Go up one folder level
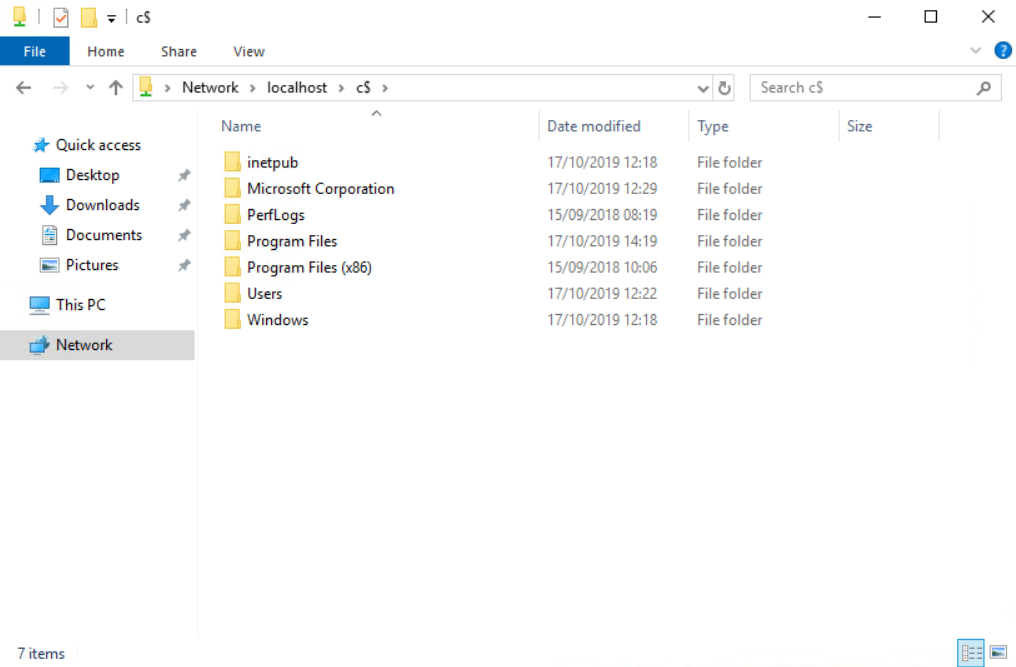 pos(116,88)
